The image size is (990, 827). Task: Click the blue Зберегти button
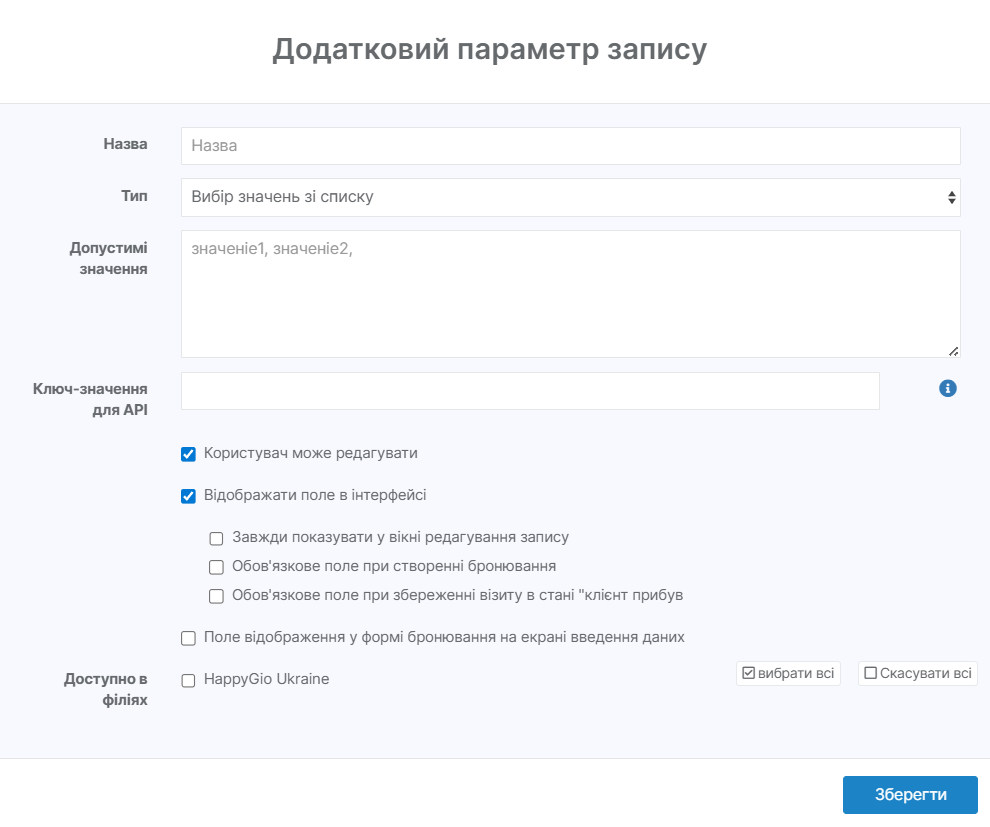click(909, 794)
